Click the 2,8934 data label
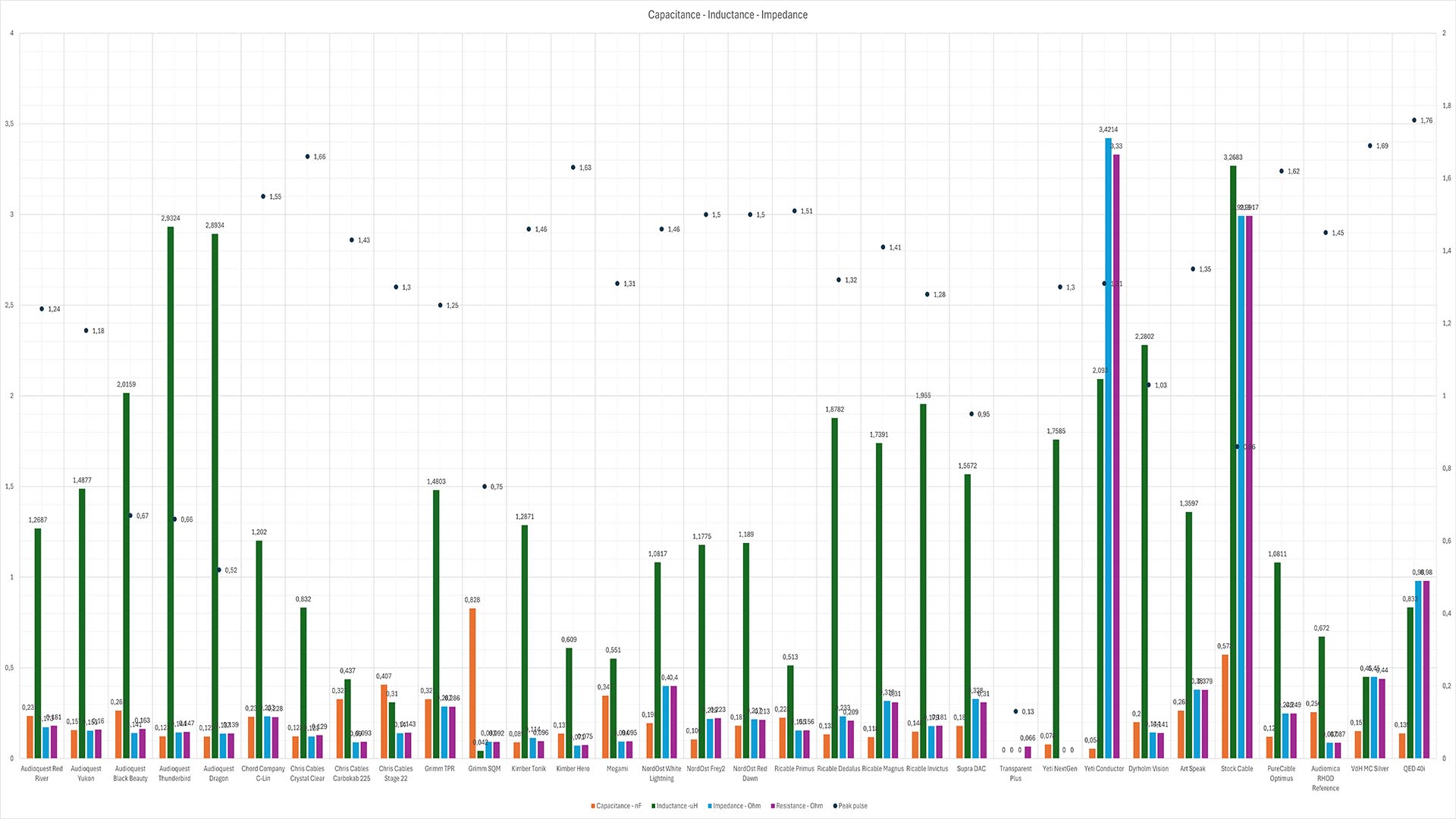Viewport: 1456px width, 819px height. [215, 225]
